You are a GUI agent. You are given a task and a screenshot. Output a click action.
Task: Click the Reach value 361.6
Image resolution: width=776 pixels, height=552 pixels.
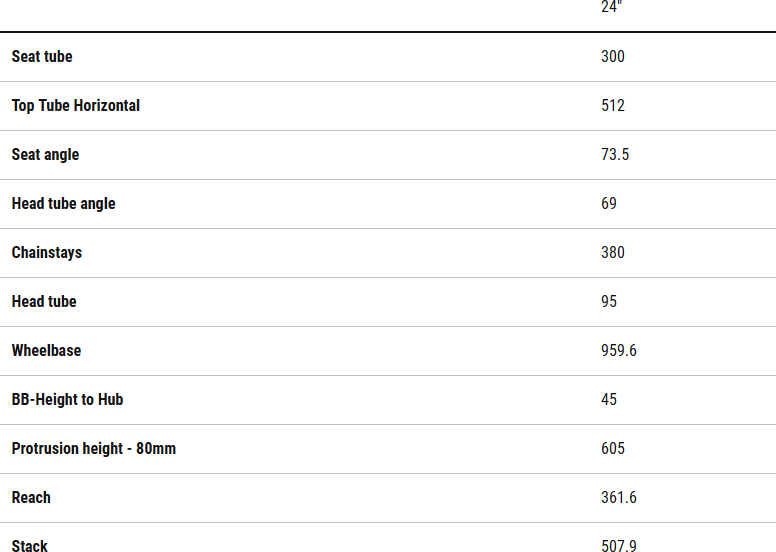tap(619, 498)
